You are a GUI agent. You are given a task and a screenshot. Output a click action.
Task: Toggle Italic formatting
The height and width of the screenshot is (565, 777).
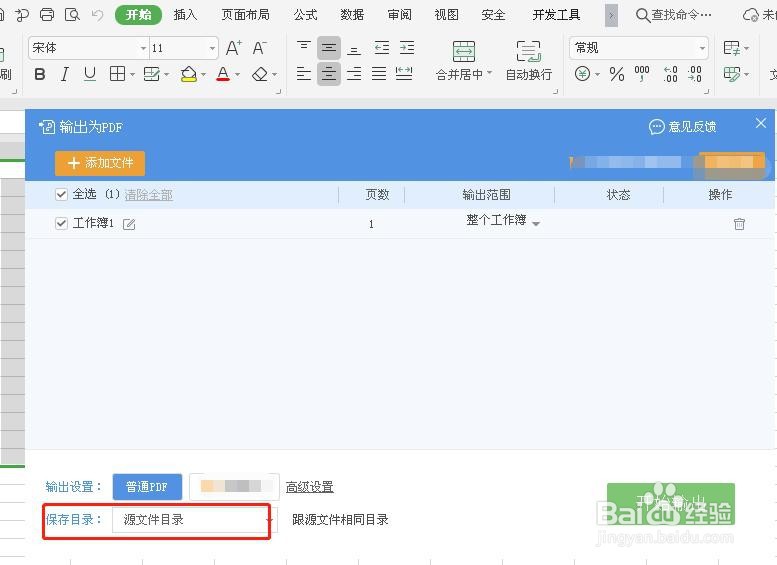(64, 74)
